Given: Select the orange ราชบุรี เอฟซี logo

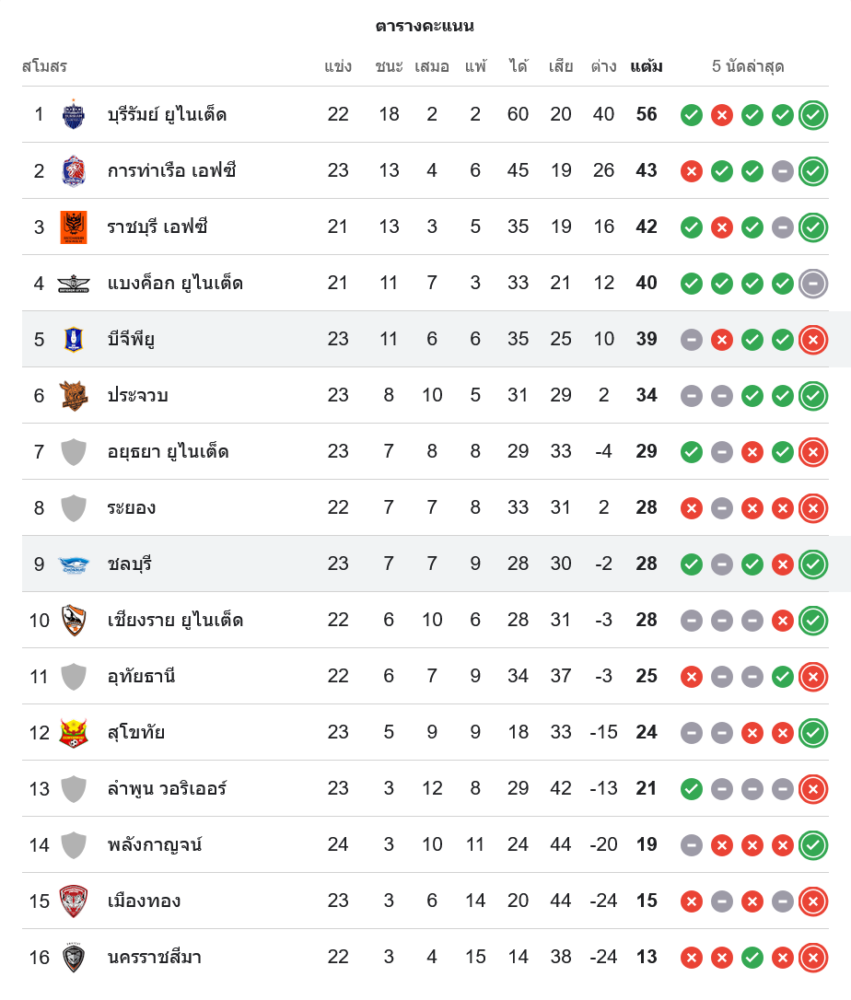Looking at the screenshot, I should point(74,227).
